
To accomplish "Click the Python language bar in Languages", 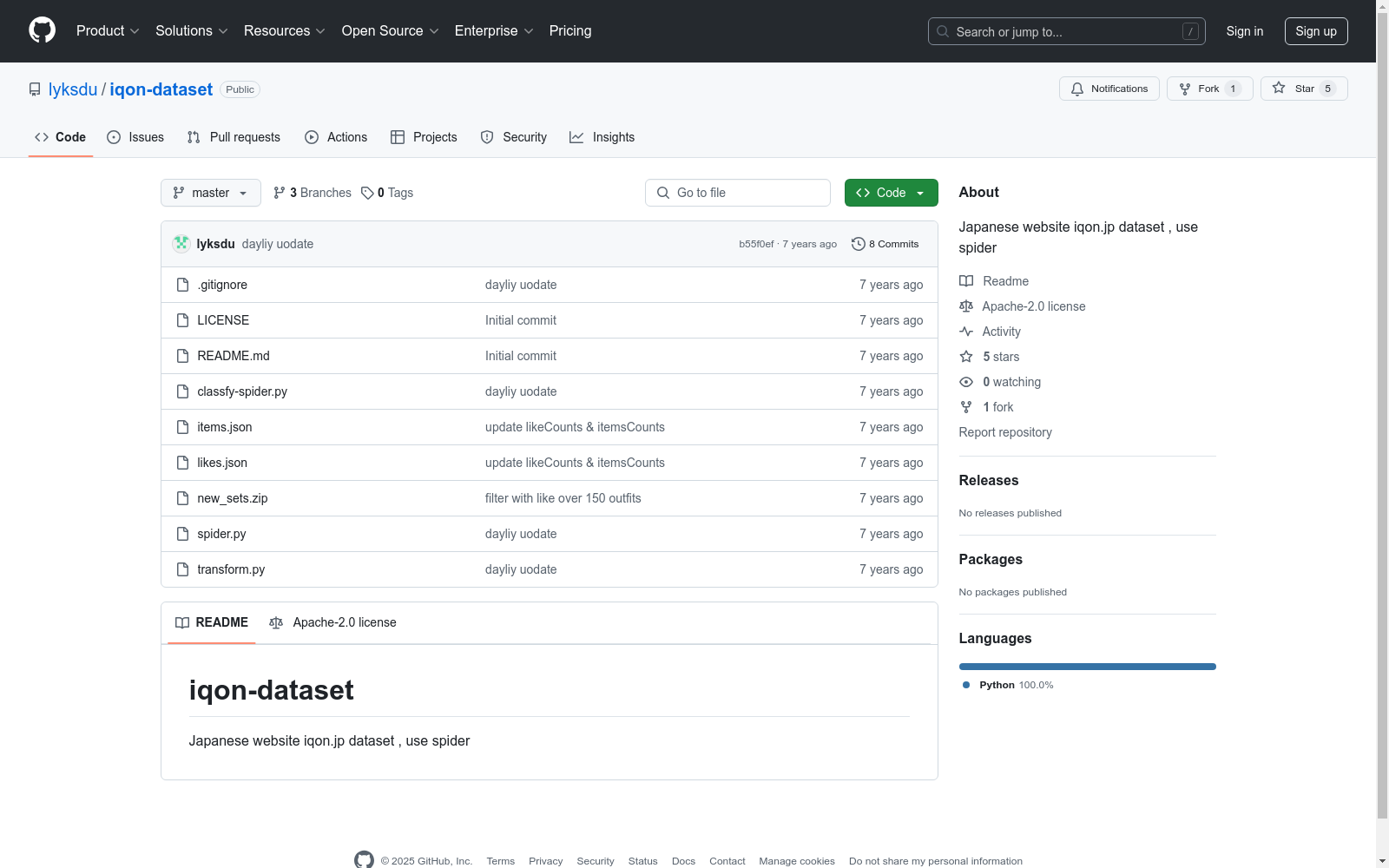I will (1088, 667).
